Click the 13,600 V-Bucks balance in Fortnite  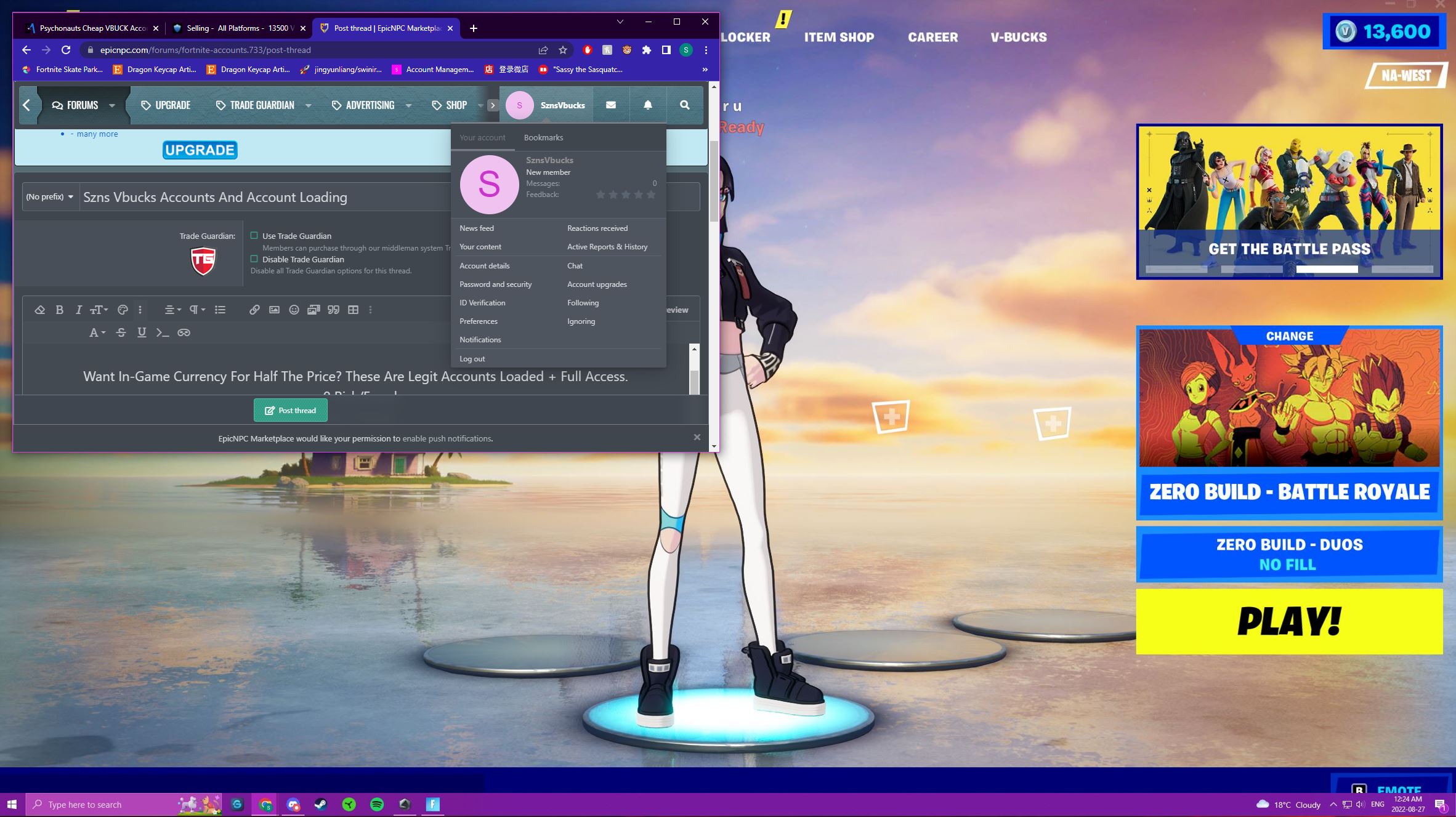[x=1385, y=31]
